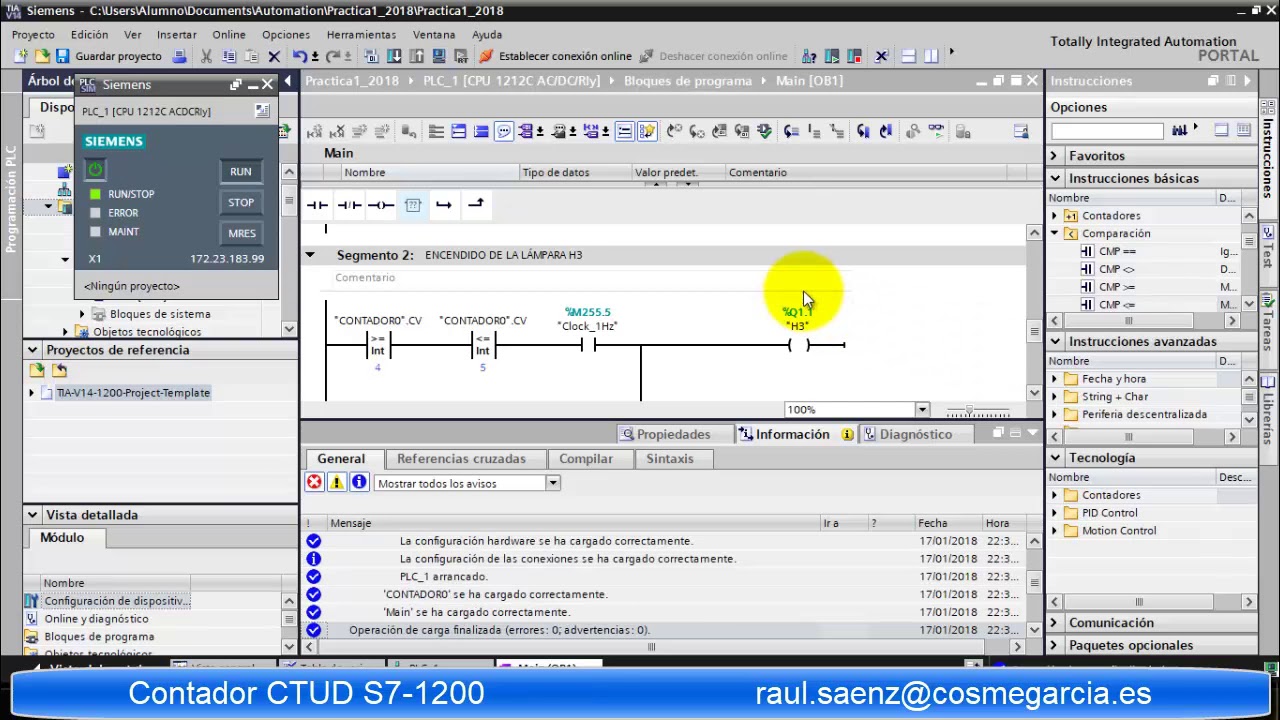Click STOP in the PLCSIM window
Screen dimensions: 1280x720
click(241, 202)
